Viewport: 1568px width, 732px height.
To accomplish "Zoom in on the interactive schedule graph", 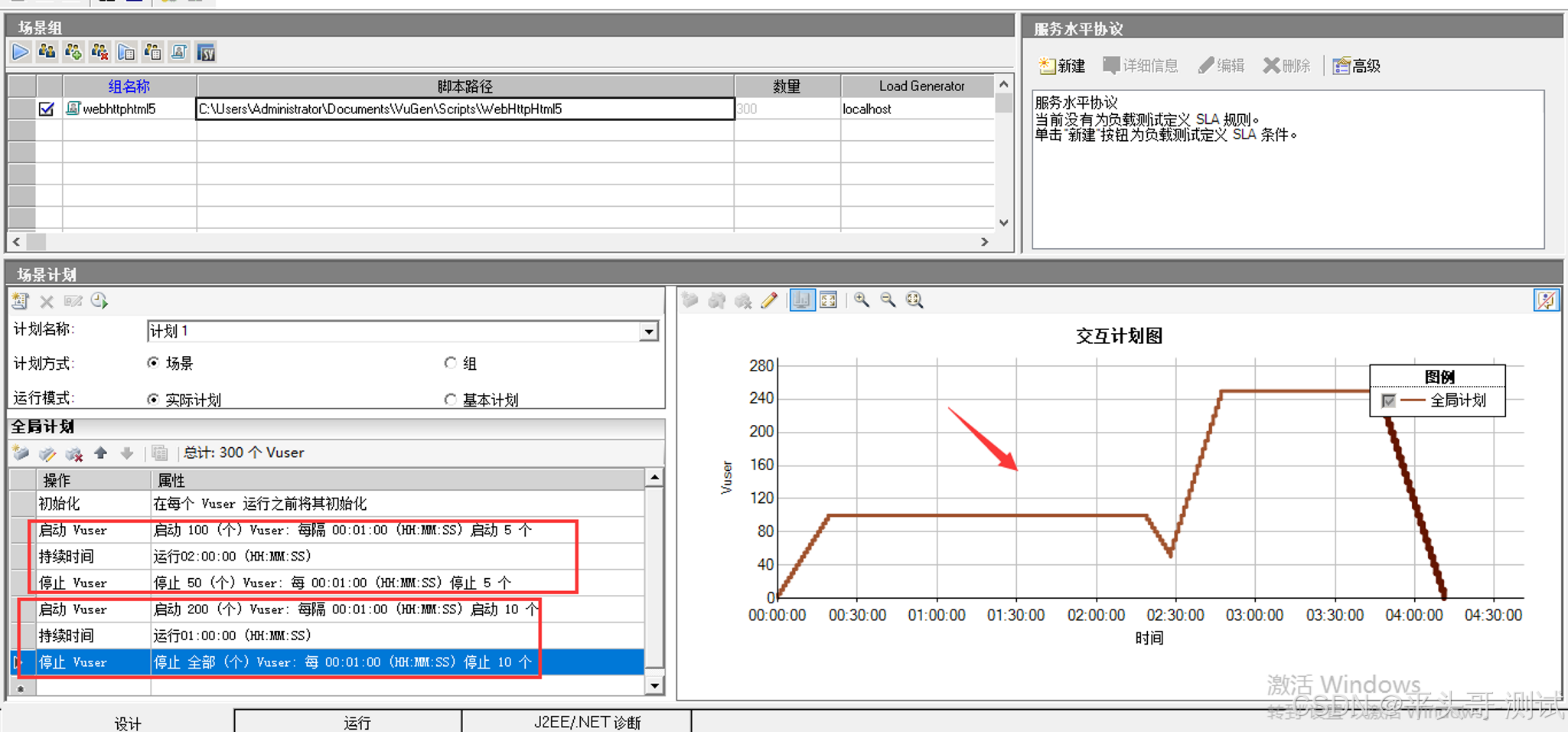I will tap(862, 300).
